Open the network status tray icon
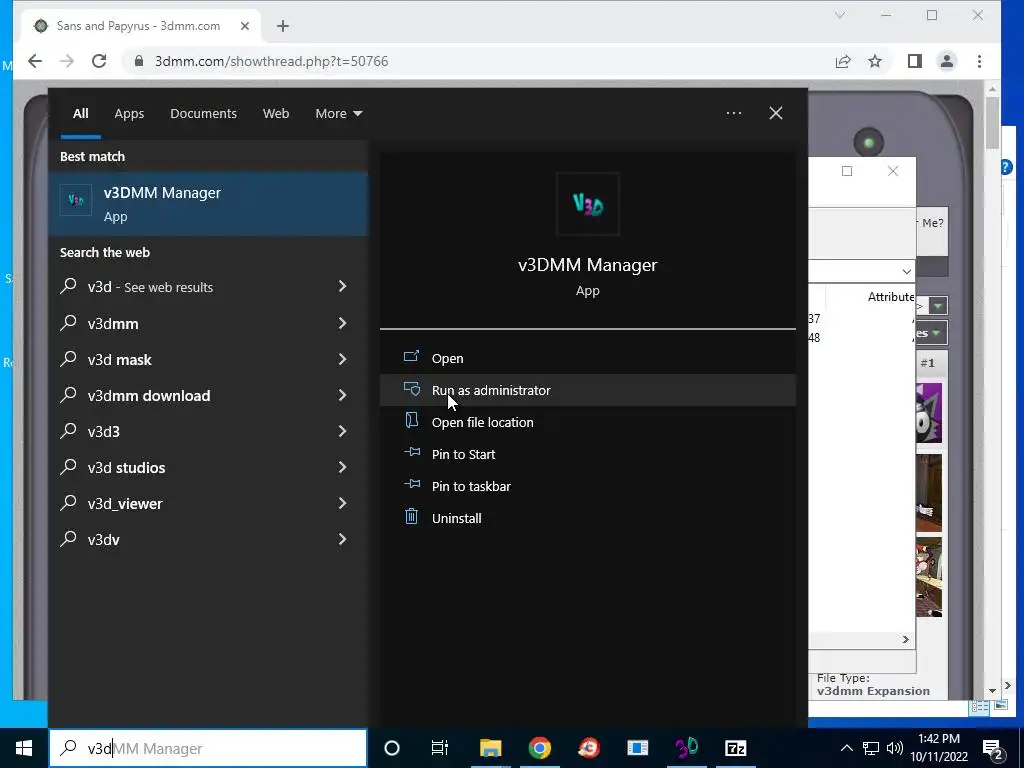 pyautogui.click(x=871, y=748)
